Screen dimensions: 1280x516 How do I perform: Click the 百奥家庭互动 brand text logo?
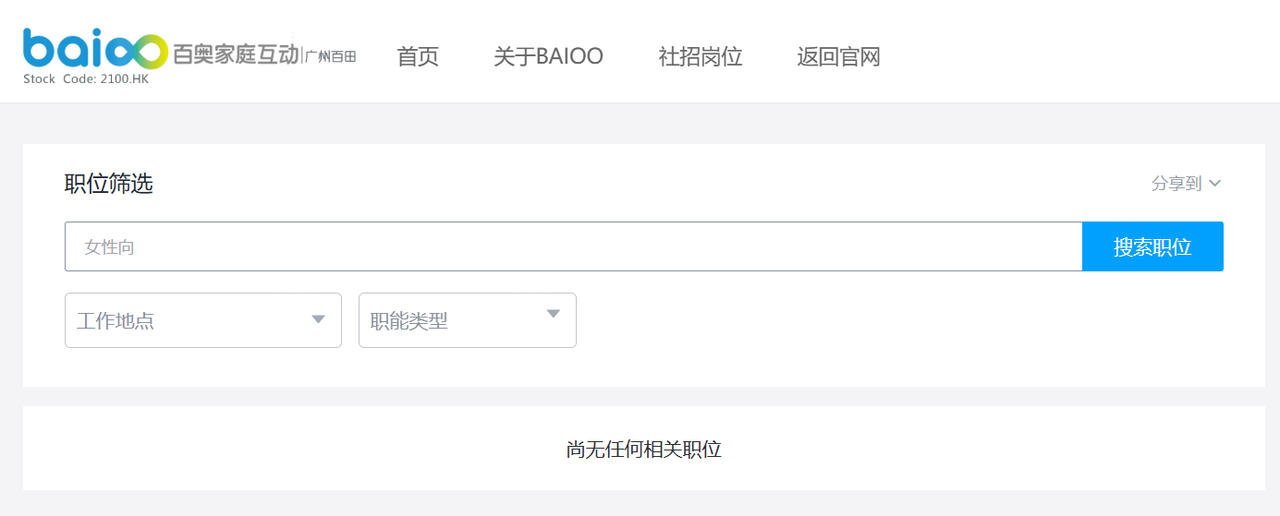coord(236,54)
